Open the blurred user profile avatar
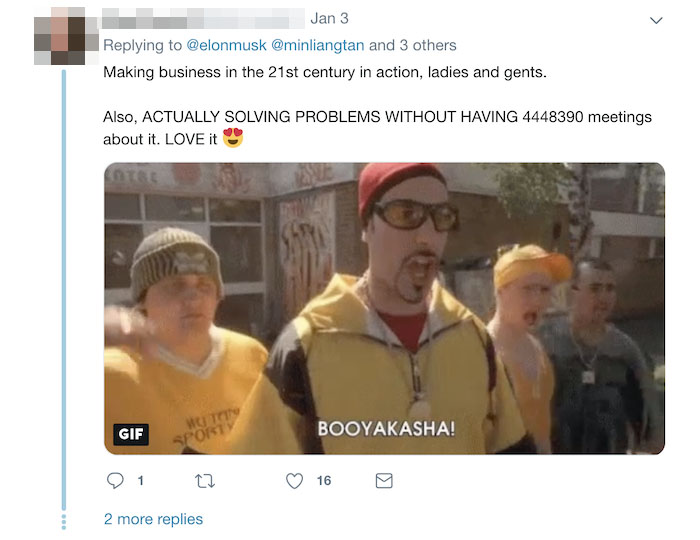This screenshot has height=540, width=700. (66, 36)
